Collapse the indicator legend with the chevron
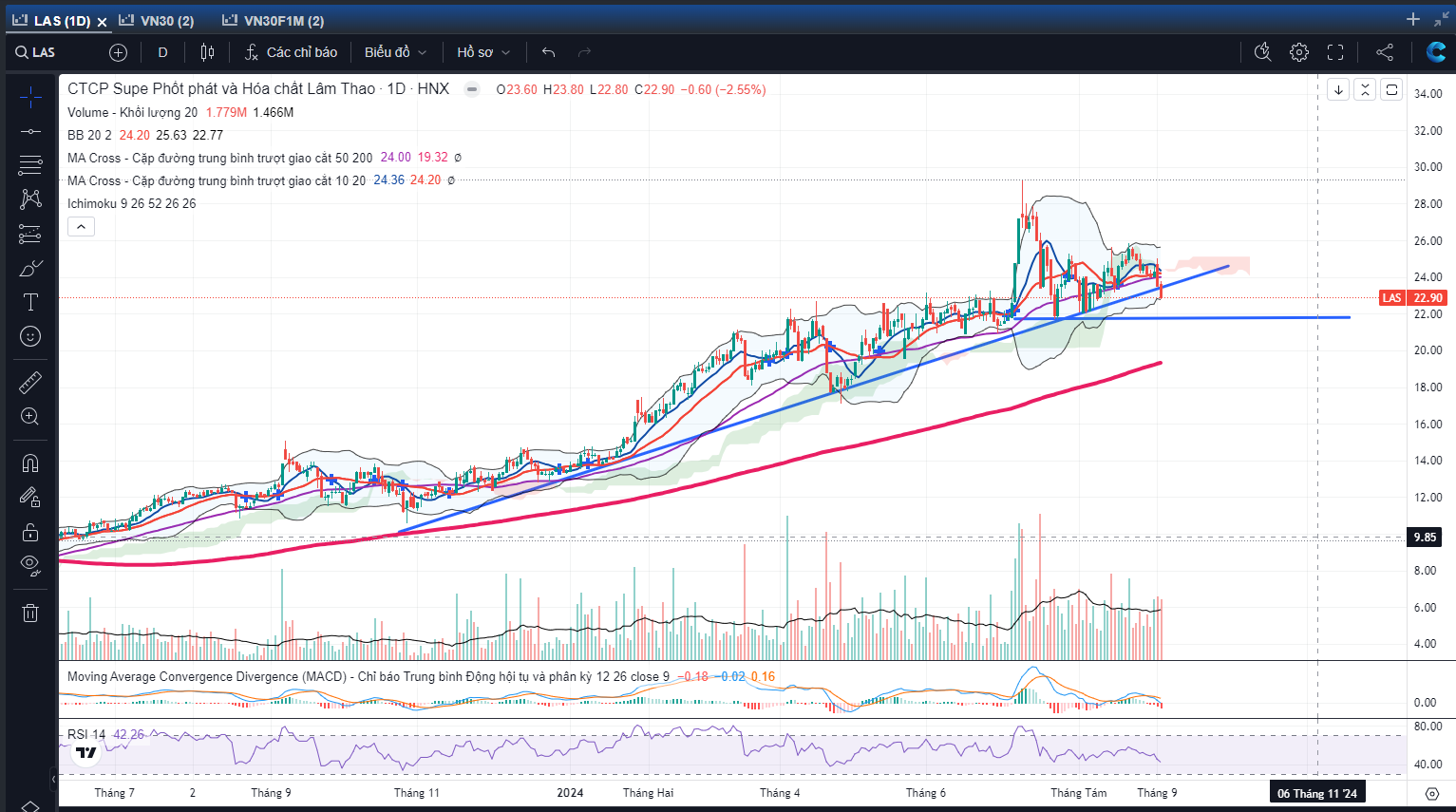 click(x=81, y=227)
